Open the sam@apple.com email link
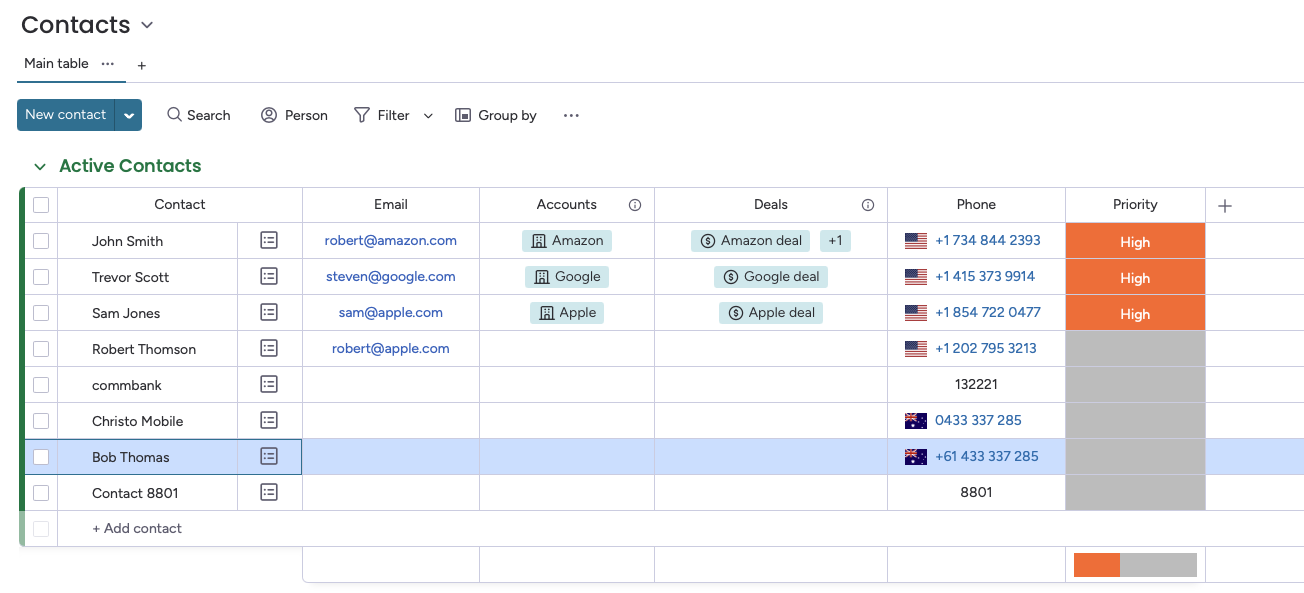Image resolution: width=1304 pixels, height=593 pixels. [x=391, y=312]
